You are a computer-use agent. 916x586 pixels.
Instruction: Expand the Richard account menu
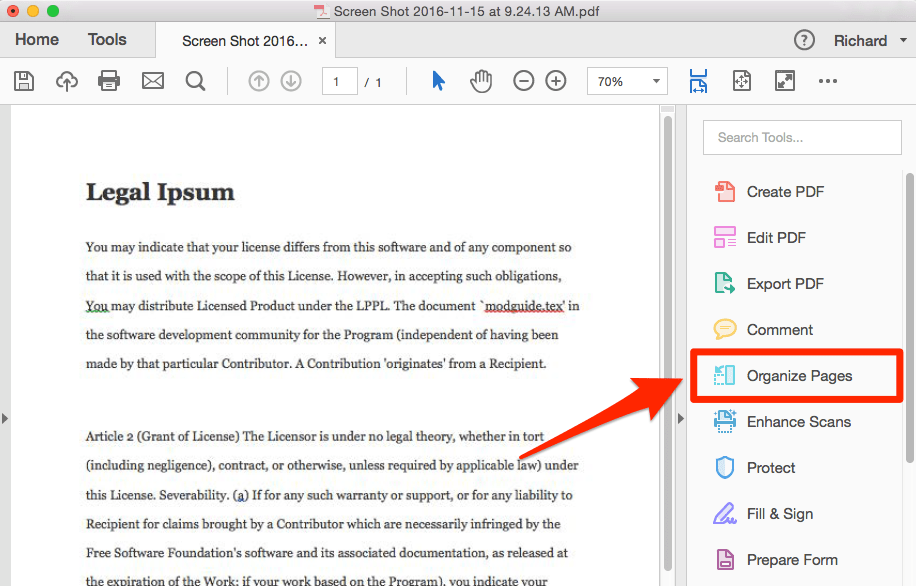(x=871, y=41)
